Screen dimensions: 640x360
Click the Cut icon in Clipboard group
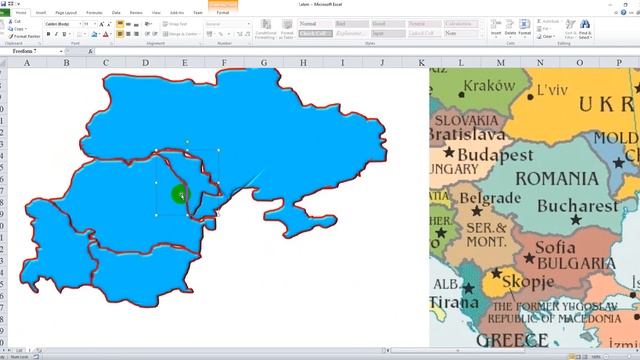click(x=11, y=21)
